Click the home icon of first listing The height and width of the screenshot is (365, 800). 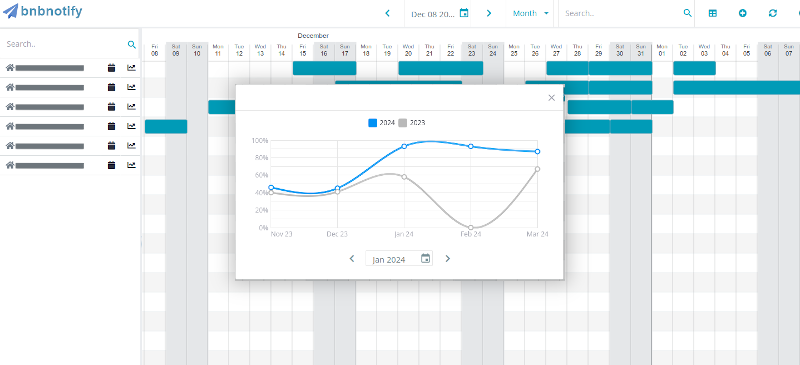9,67
